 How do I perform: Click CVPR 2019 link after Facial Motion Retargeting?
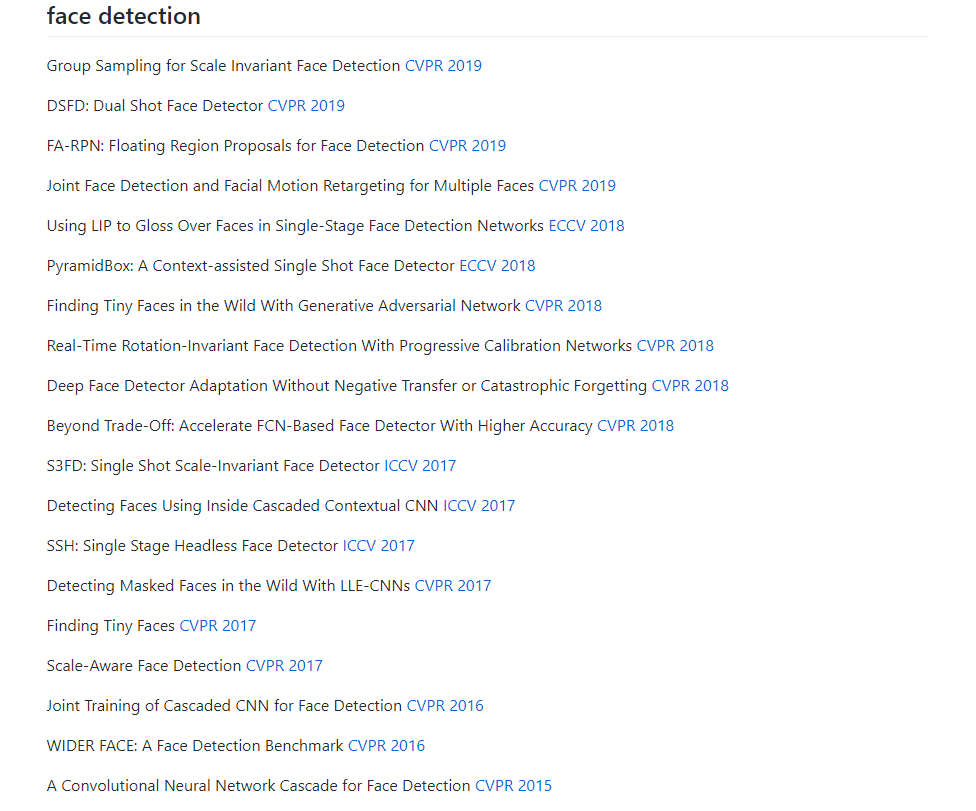pos(577,185)
